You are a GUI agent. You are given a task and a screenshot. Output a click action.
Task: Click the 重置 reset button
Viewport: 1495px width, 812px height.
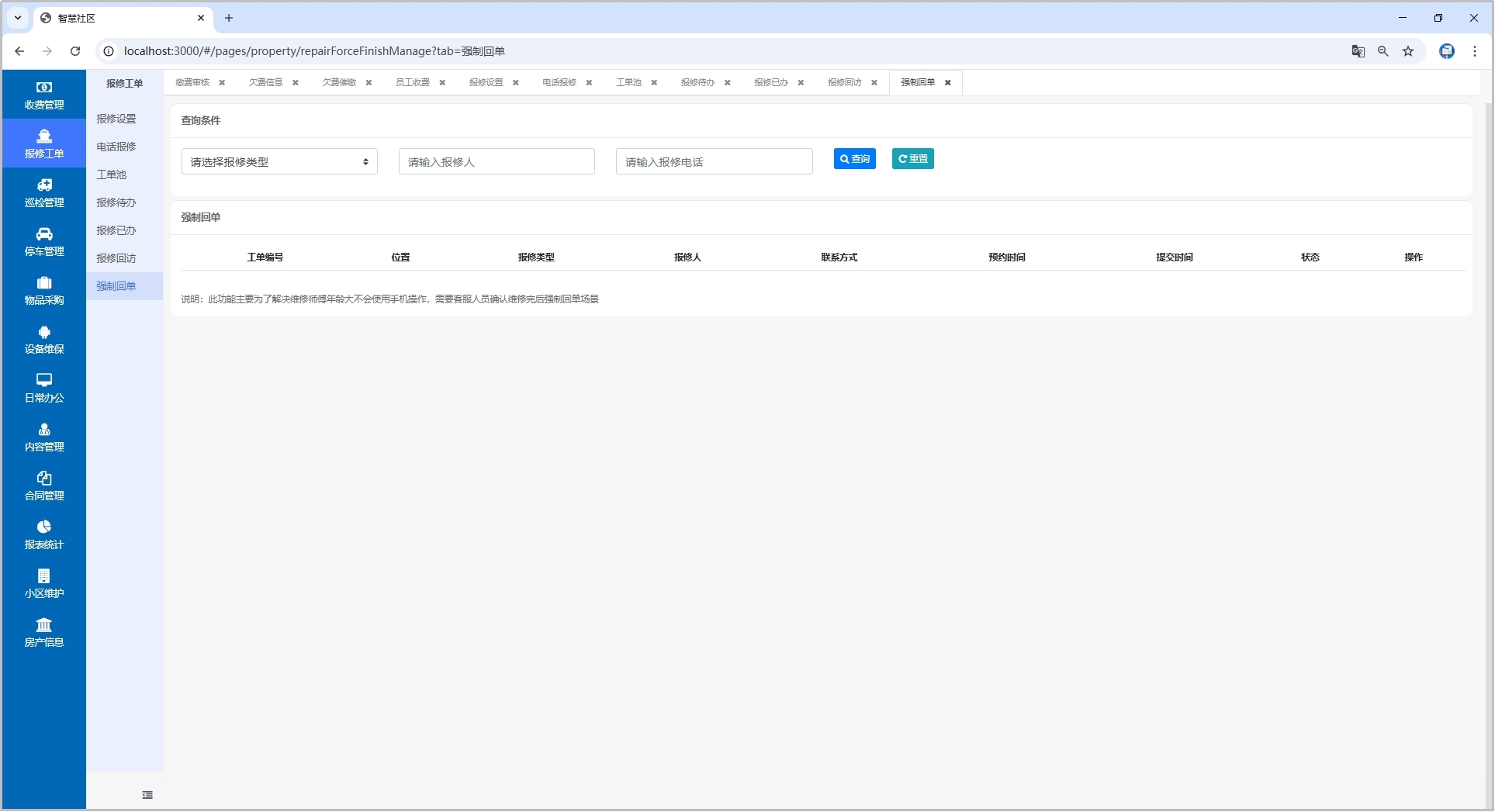(x=912, y=159)
